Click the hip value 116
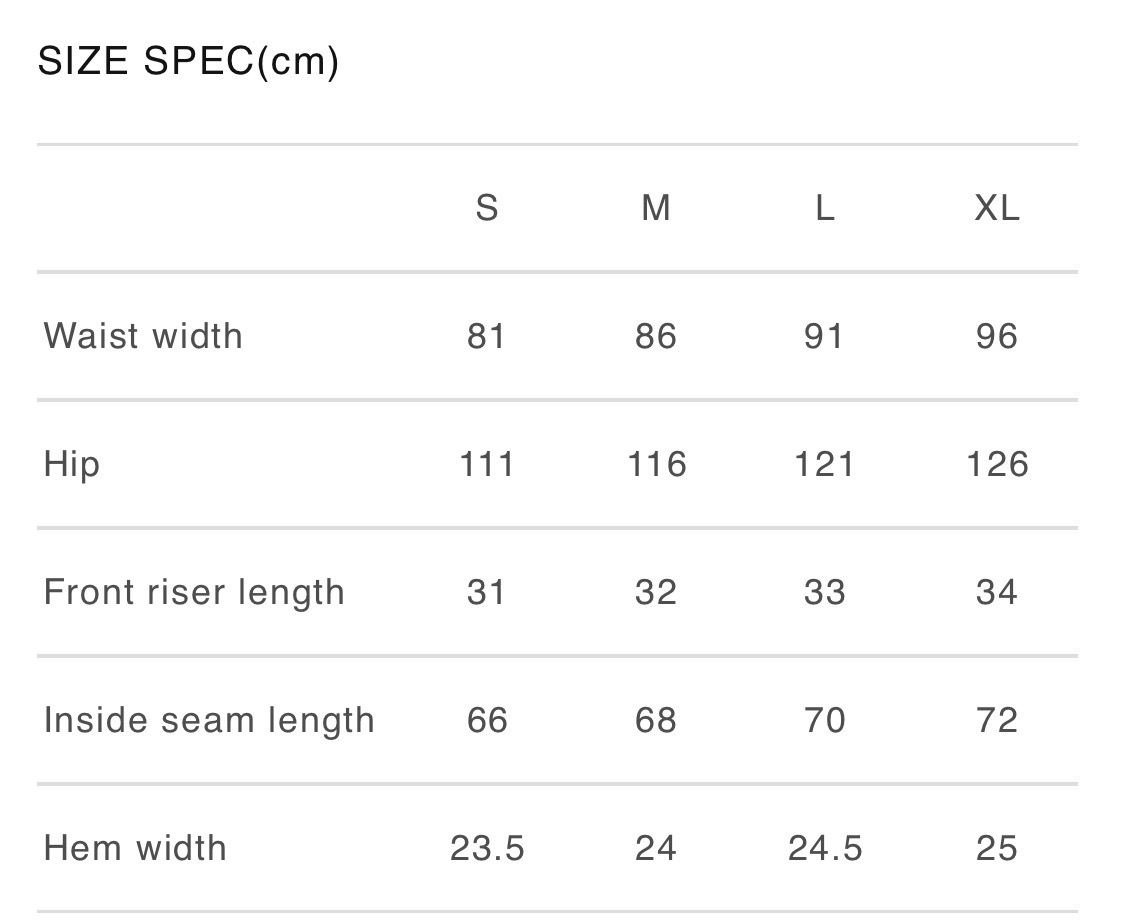The image size is (1138, 923). [657, 464]
